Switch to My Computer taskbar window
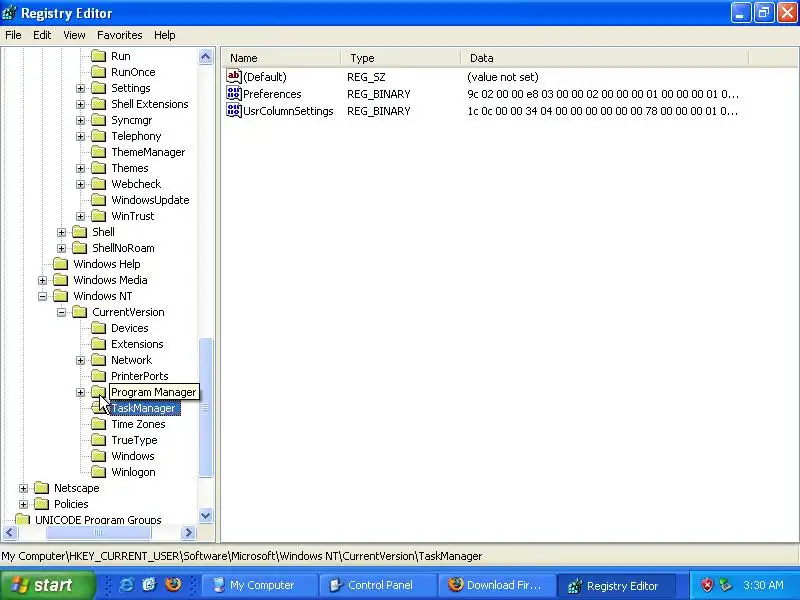Image resolution: width=800 pixels, height=600 pixels. [x=259, y=585]
